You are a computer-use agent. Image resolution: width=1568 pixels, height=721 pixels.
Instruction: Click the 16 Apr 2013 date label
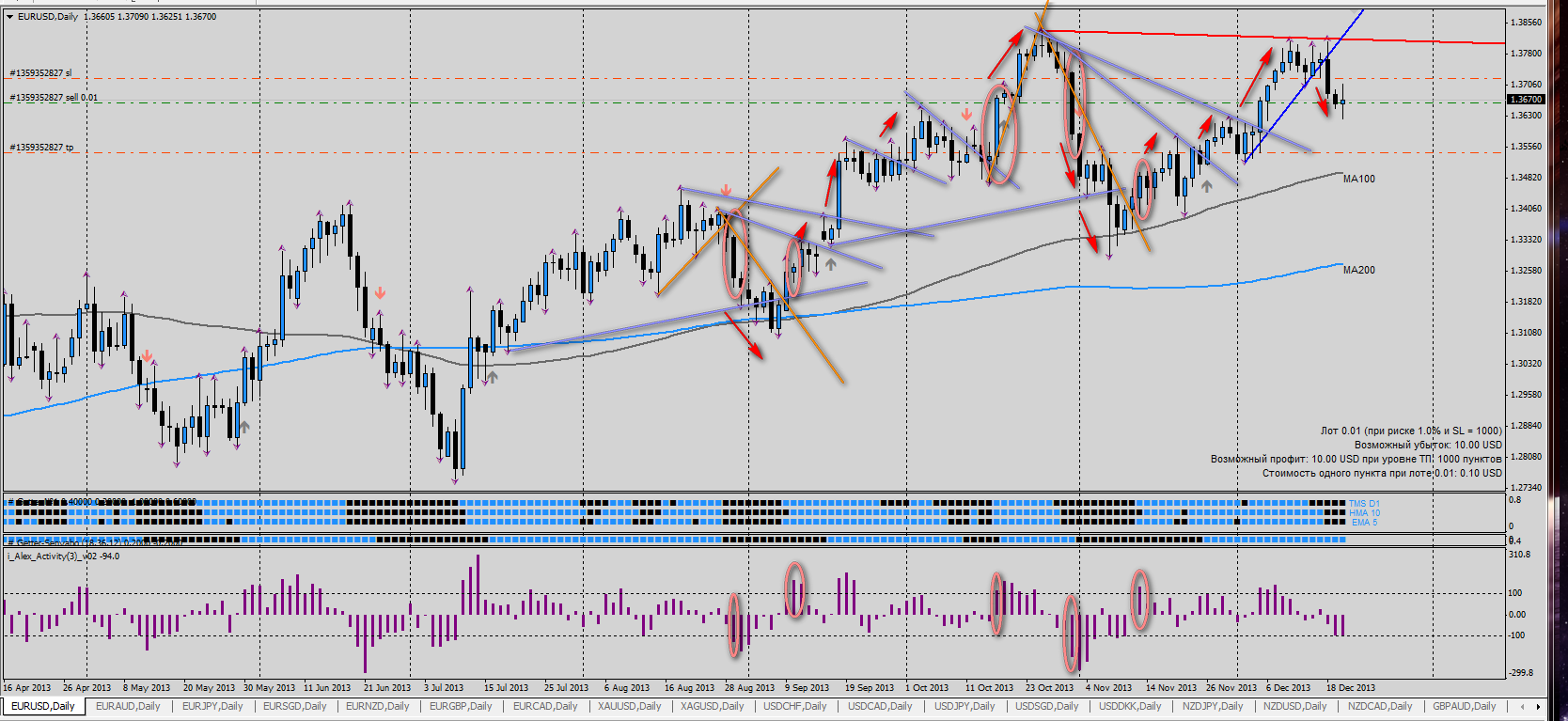26,688
